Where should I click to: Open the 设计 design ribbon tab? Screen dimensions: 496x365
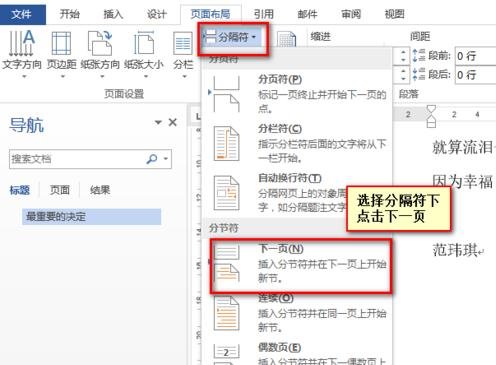click(x=157, y=14)
